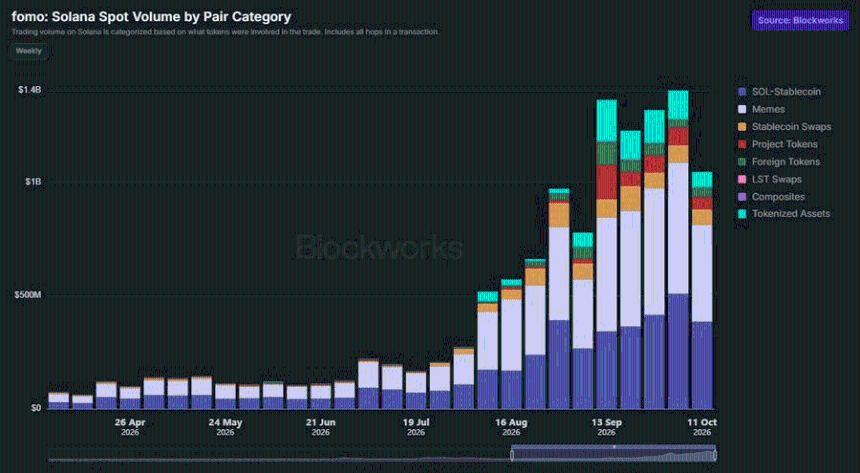The image size is (860, 473).
Task: Click the 13 Sep 2026 axis label
Action: pyautogui.click(x=606, y=427)
